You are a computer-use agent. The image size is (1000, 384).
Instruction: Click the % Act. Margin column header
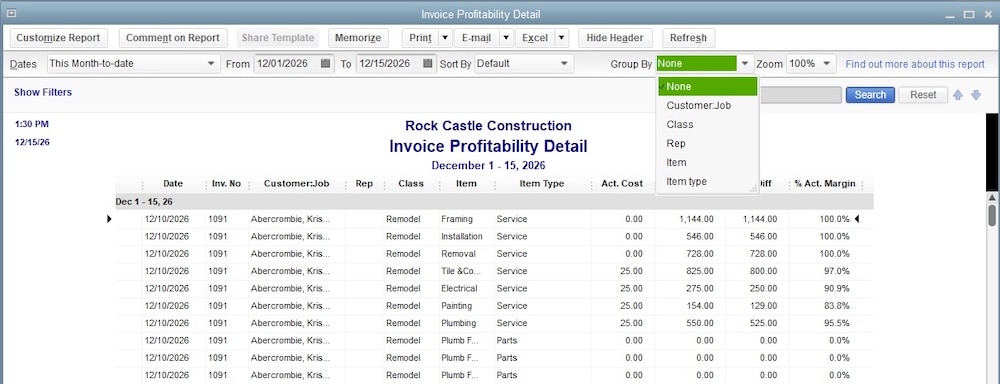pos(825,184)
